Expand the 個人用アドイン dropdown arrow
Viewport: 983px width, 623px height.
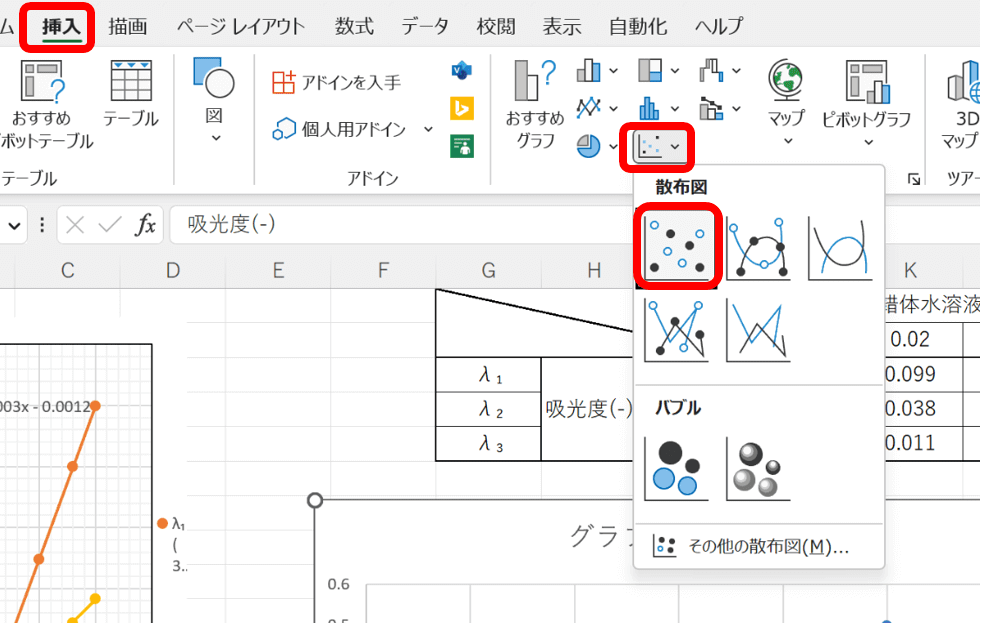pyautogui.click(x=428, y=129)
